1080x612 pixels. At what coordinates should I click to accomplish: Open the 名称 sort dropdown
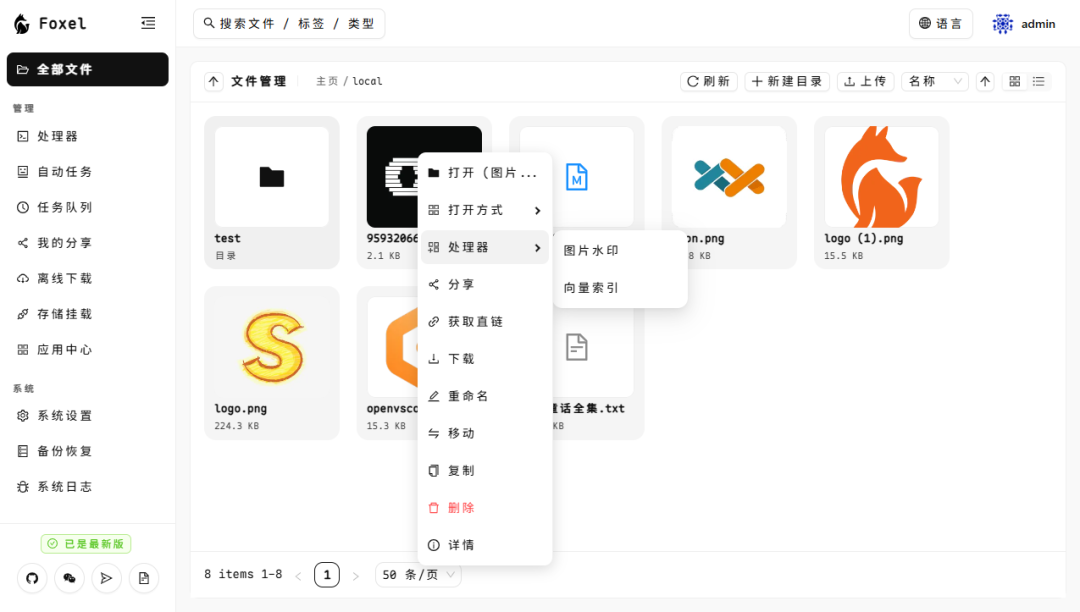[934, 81]
